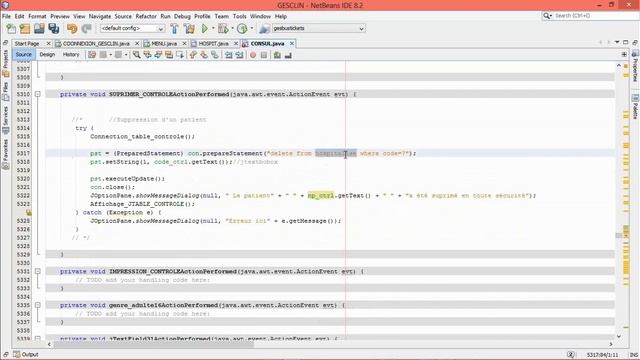The height and width of the screenshot is (360, 640).
Task: Open the Services side panel
Action: (5, 120)
